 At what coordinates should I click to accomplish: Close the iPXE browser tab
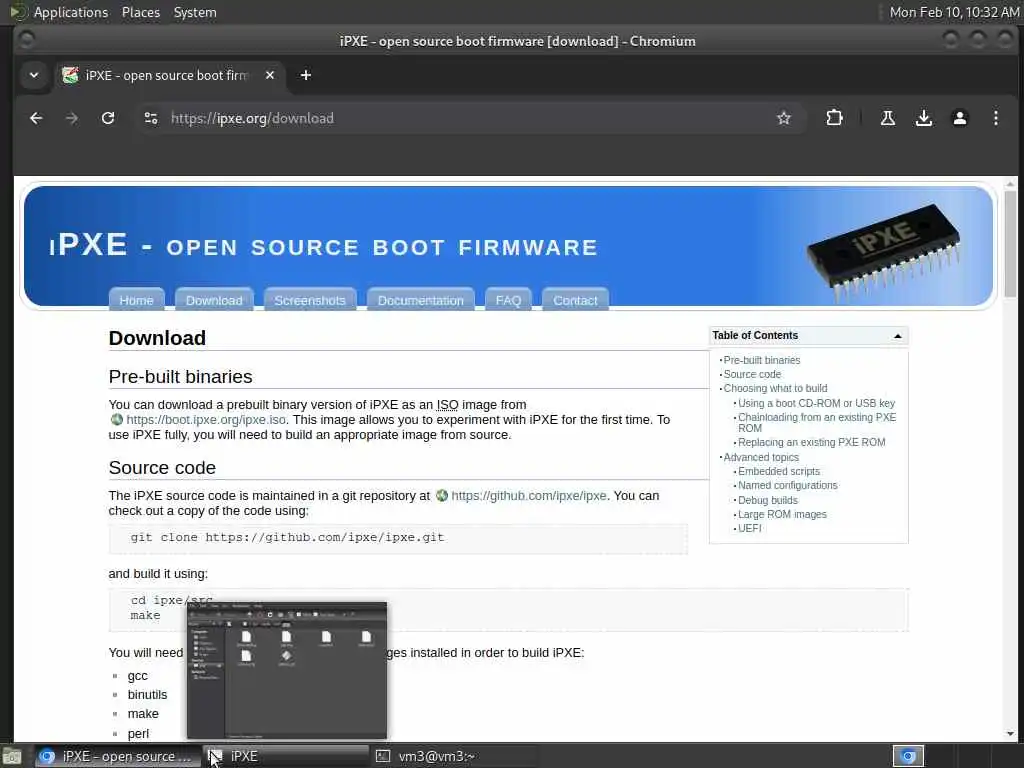coord(270,75)
